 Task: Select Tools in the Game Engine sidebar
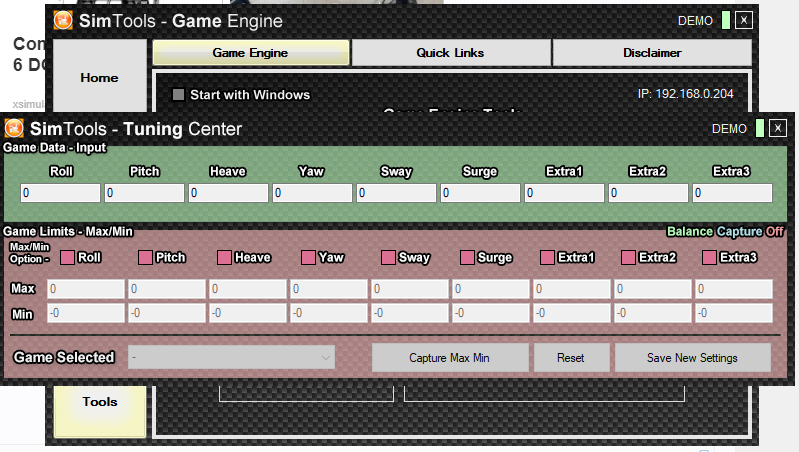pos(100,411)
